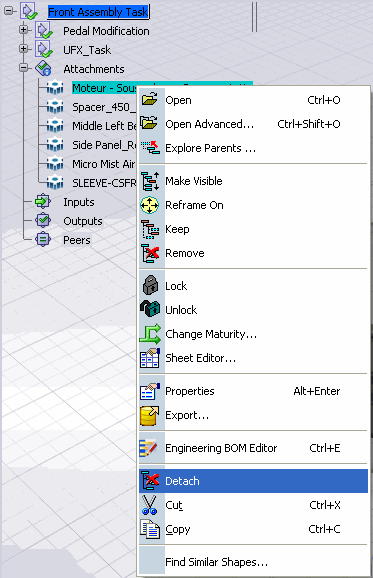
Task: Expand the UFX_Task node
Action: tap(24, 48)
